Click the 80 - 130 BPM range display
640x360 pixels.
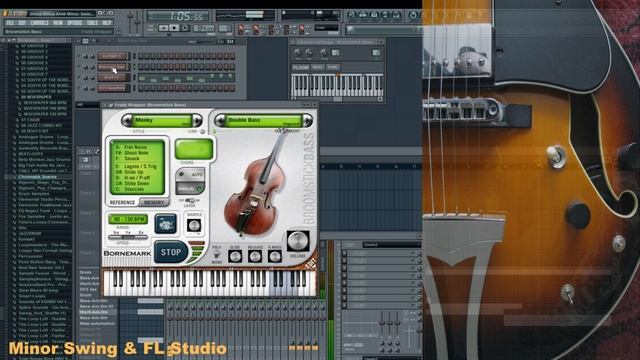128,219
